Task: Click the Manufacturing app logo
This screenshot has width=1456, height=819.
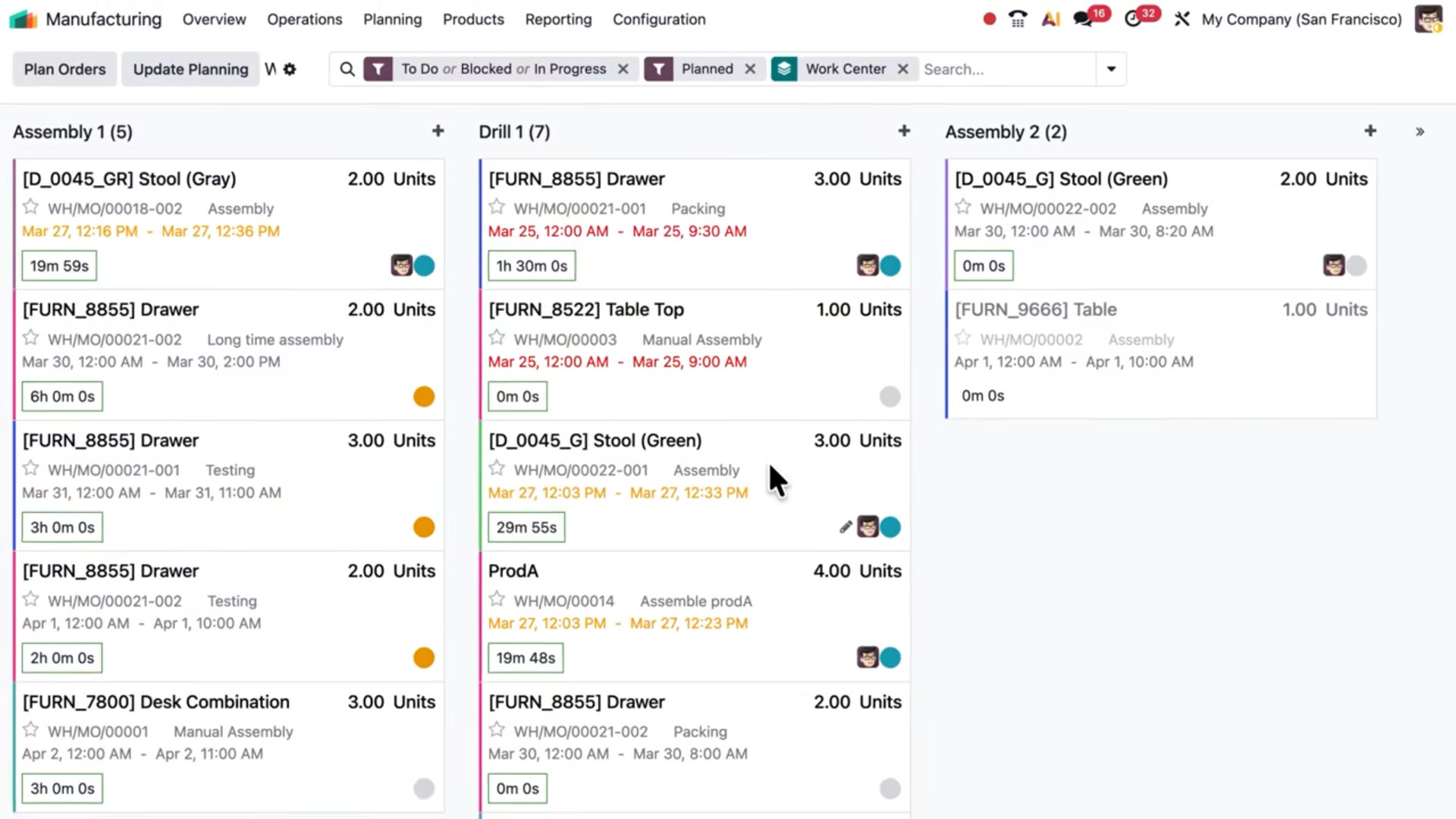Action: [x=24, y=19]
